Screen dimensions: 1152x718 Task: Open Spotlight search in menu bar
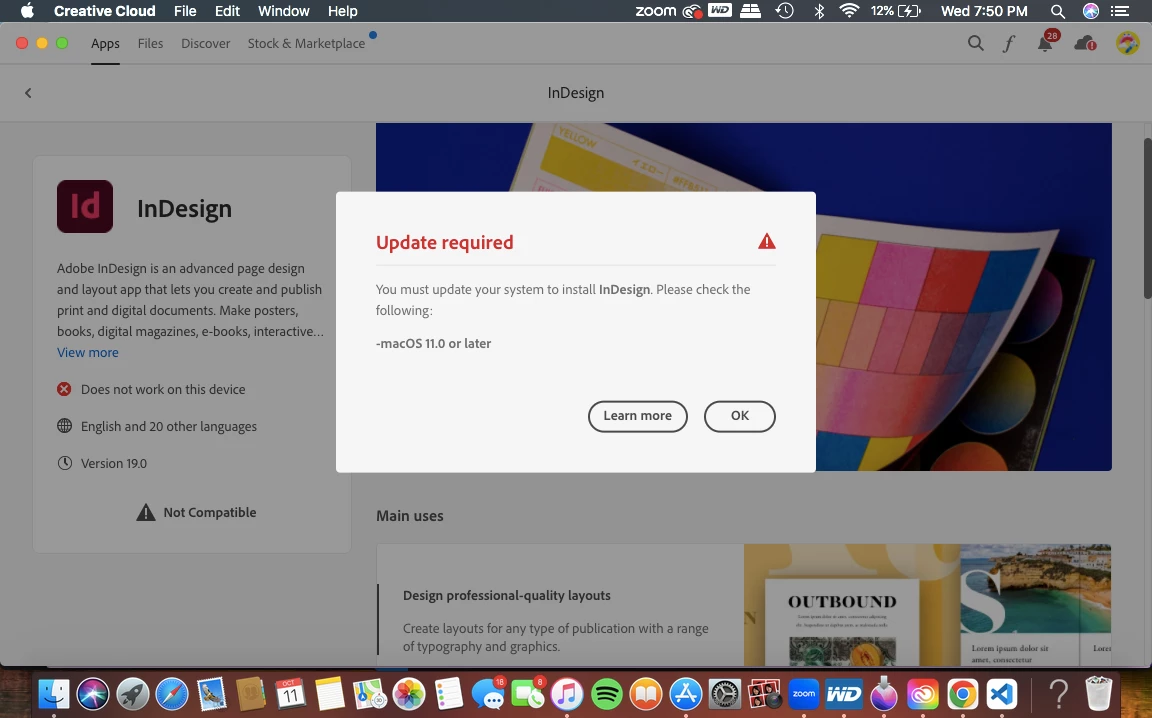point(1057,11)
